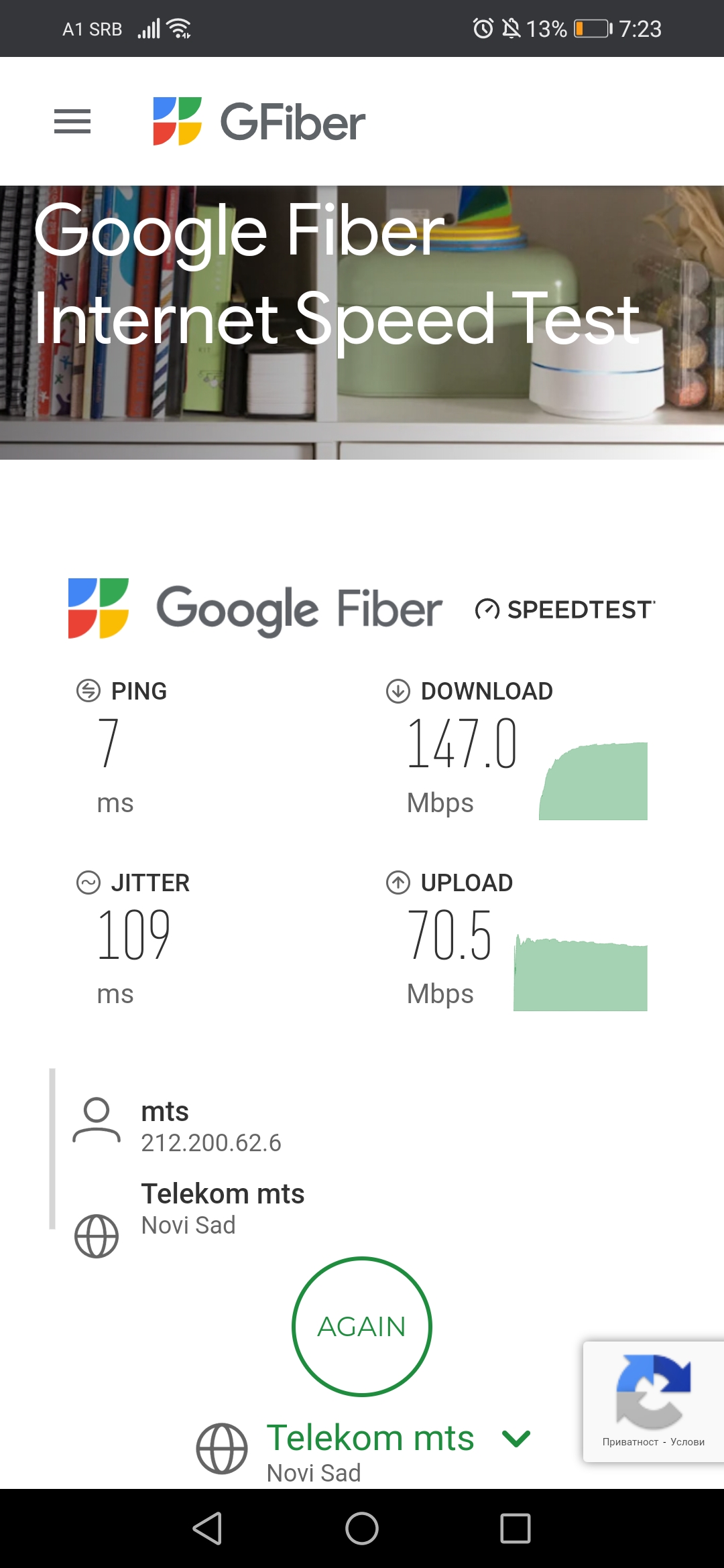724x1568 pixels.
Task: Expand the Telekom mts server dropdown chevron
Action: [x=516, y=1438]
